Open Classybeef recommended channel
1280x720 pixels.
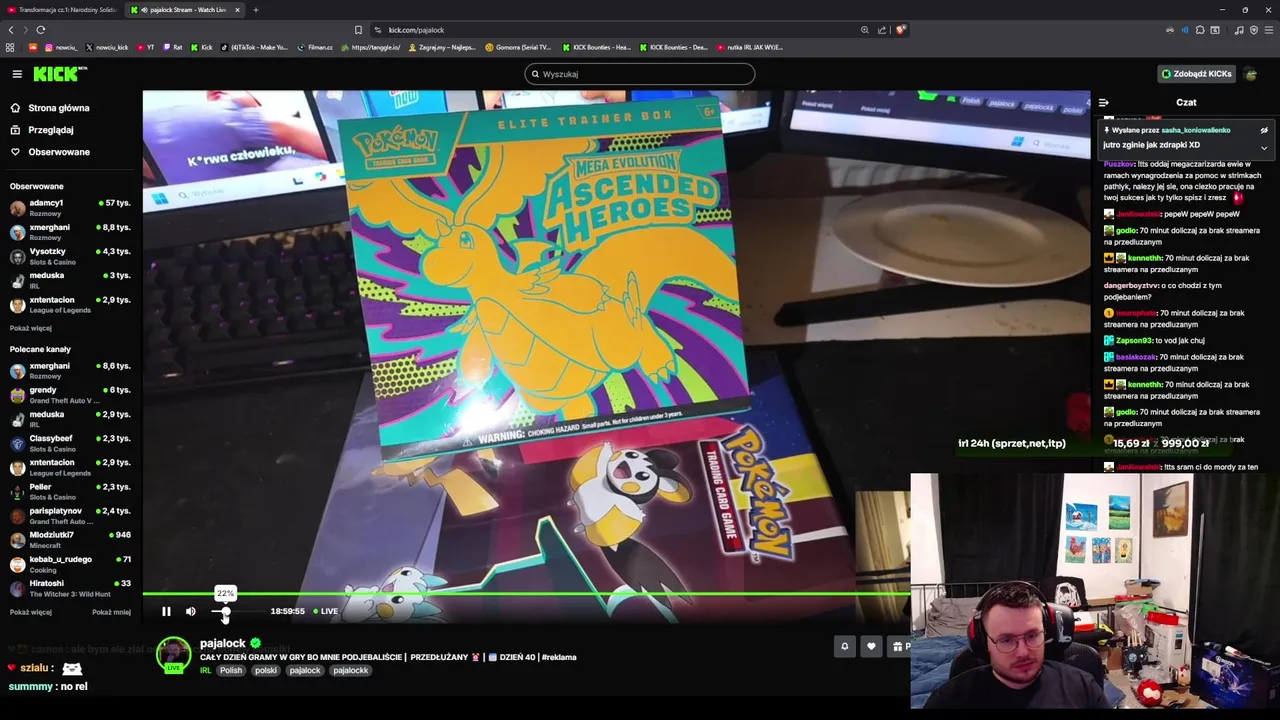pos(70,443)
